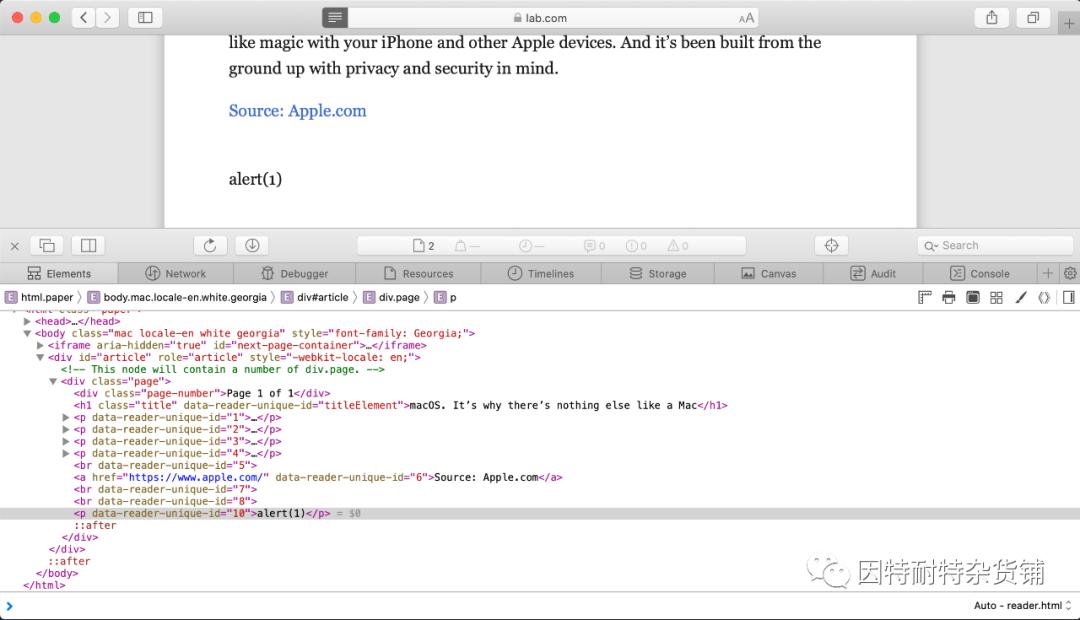The height and width of the screenshot is (620, 1080).
Task: Toggle paint flashing brush icon
Action: click(x=1021, y=297)
